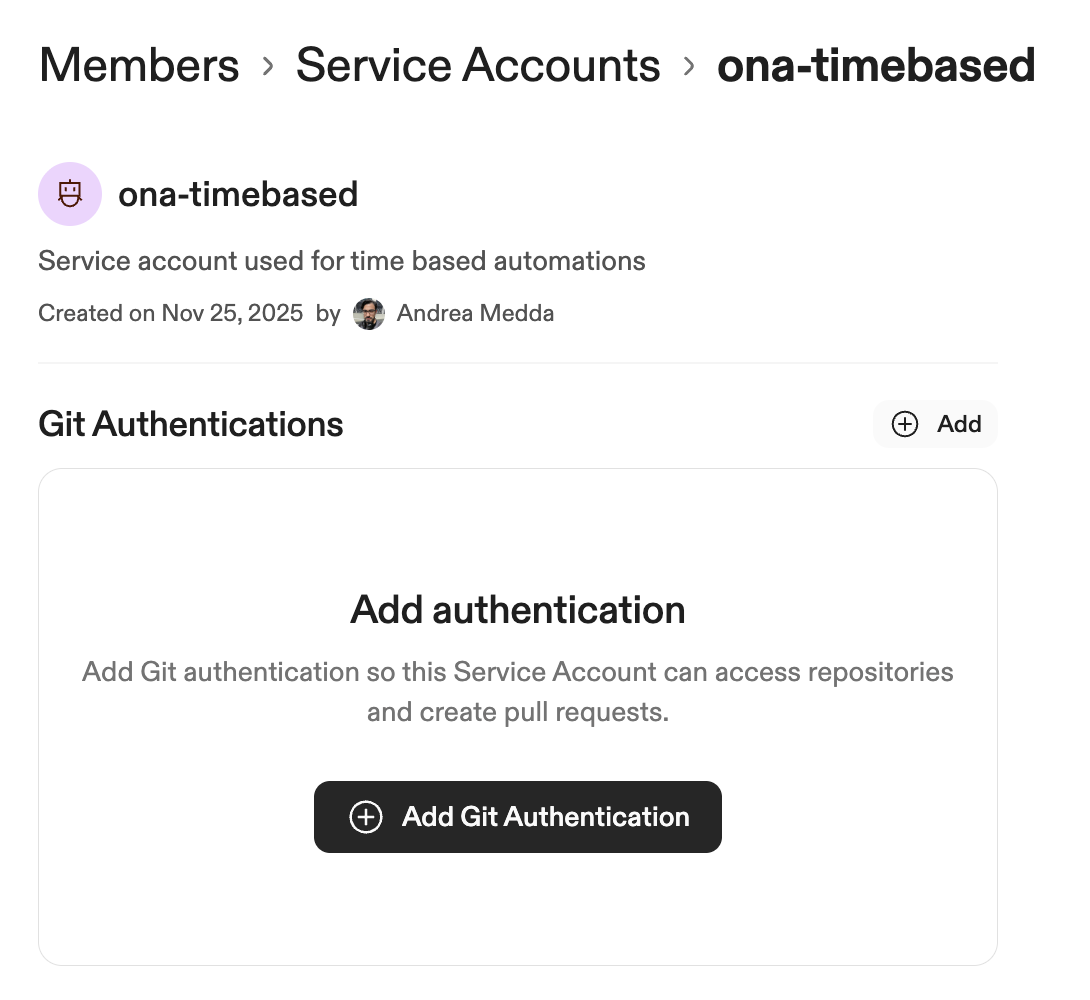The image size is (1090, 1000).
Task: Click the chevron before ona-timebased breadcrumb
Action: click(x=688, y=65)
